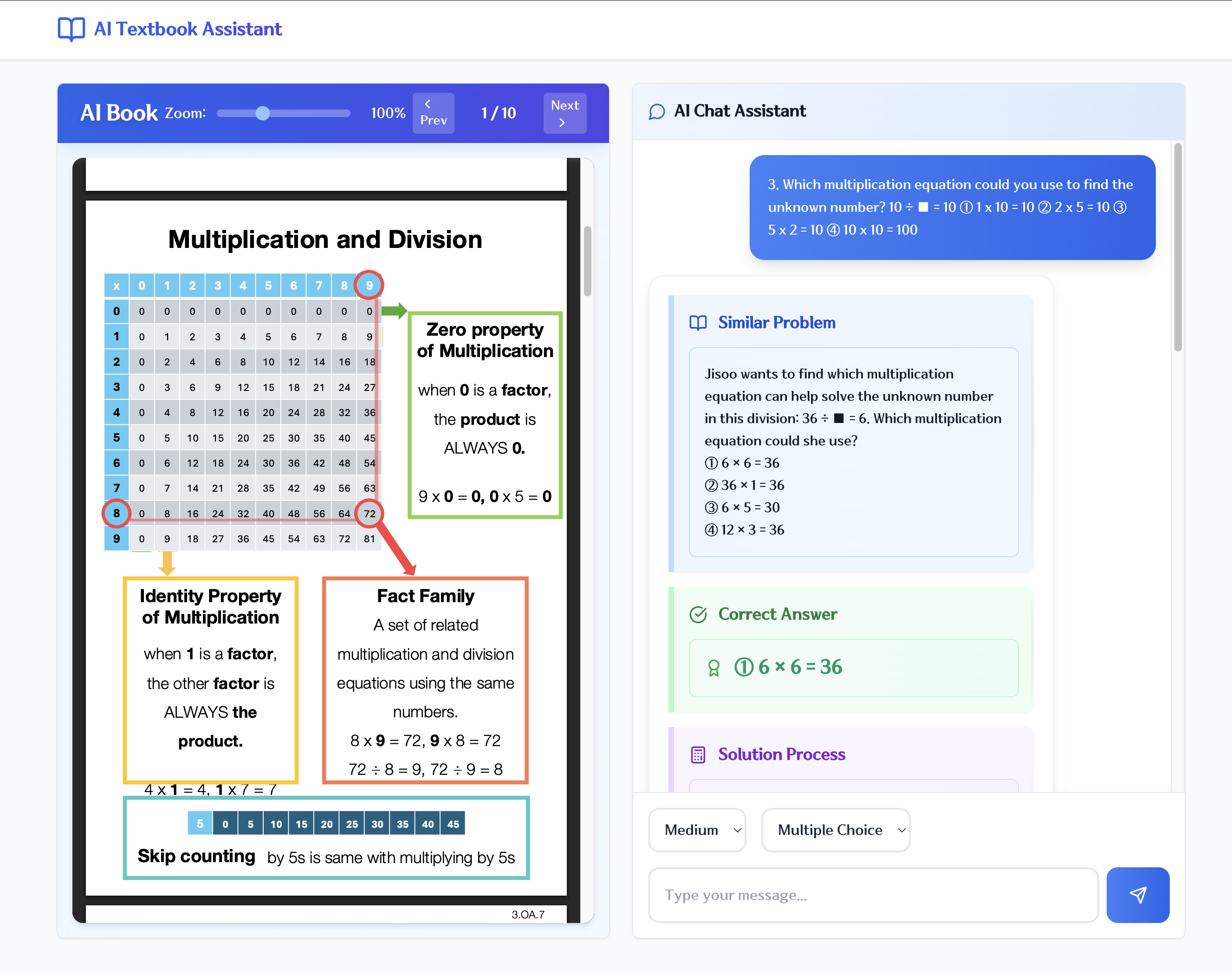This screenshot has height=975, width=1232.
Task: Click the circled 9 in the table header
Action: (x=369, y=285)
